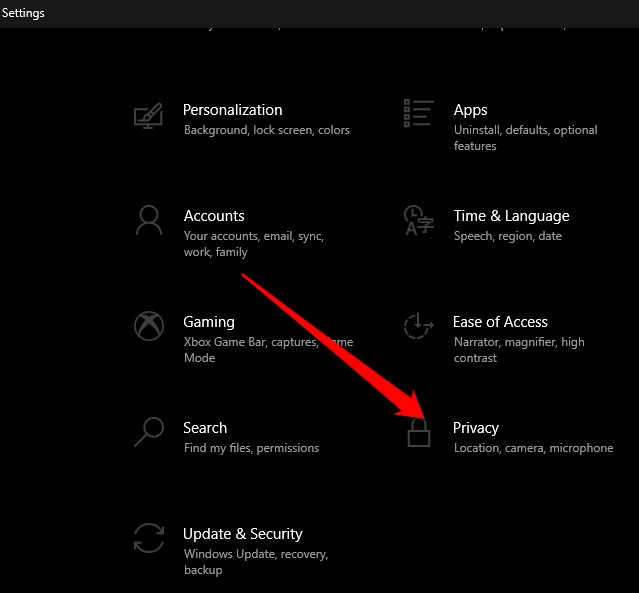
Task: Click the Apps list icon
Action: [x=419, y=113]
